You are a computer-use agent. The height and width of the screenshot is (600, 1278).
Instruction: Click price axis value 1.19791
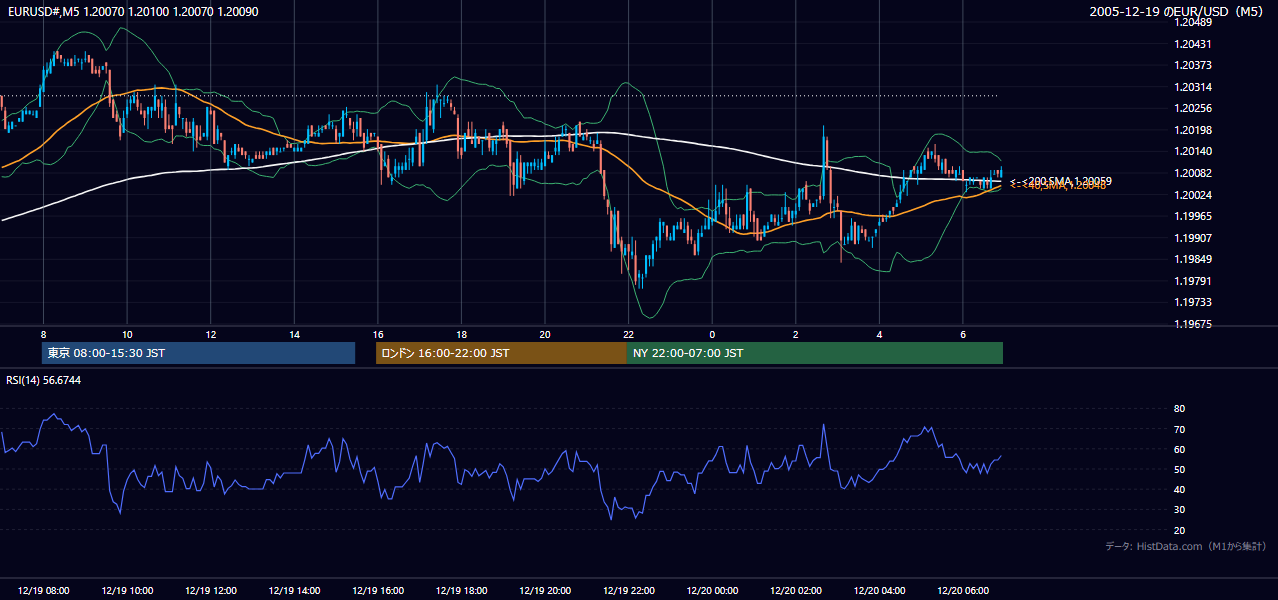(x=1192, y=281)
